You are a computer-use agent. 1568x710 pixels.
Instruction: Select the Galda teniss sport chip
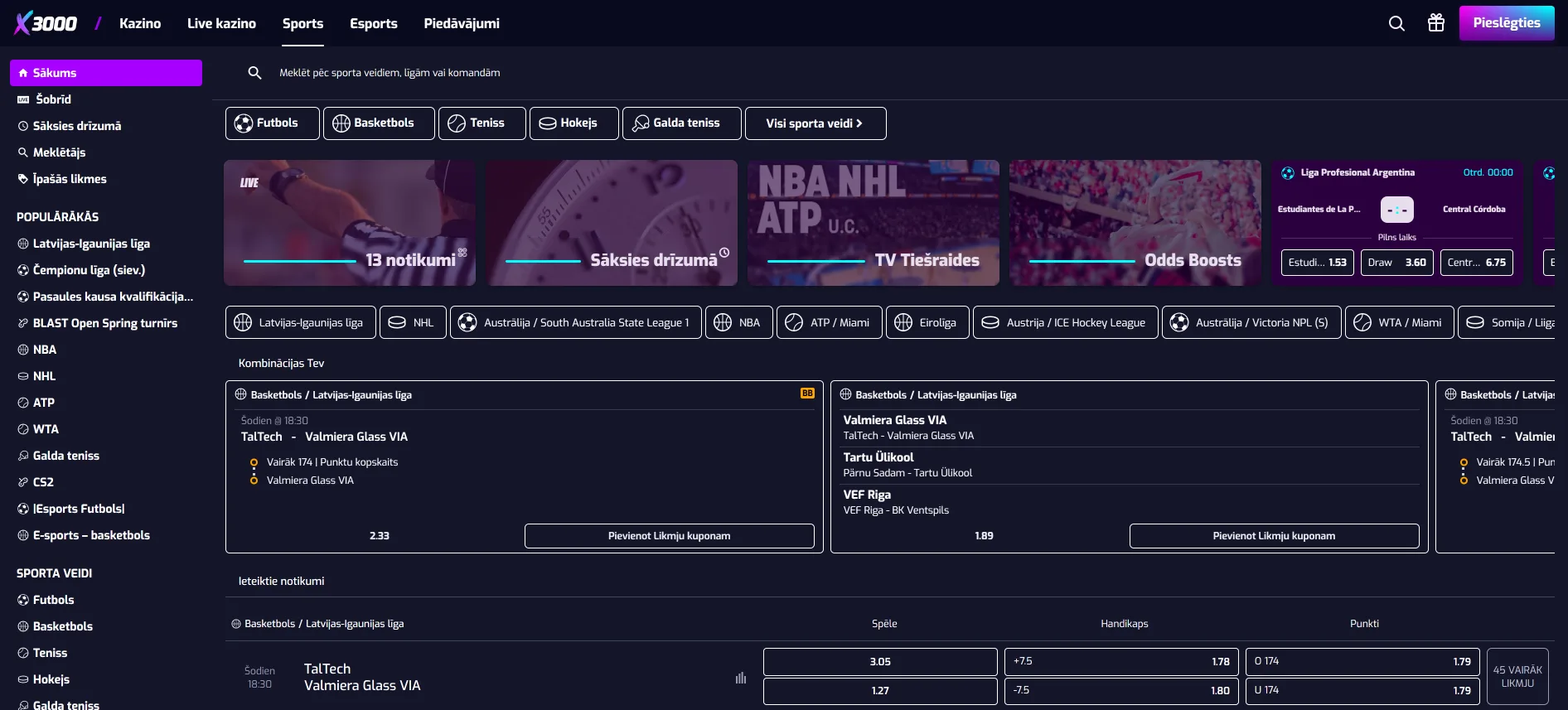click(676, 123)
